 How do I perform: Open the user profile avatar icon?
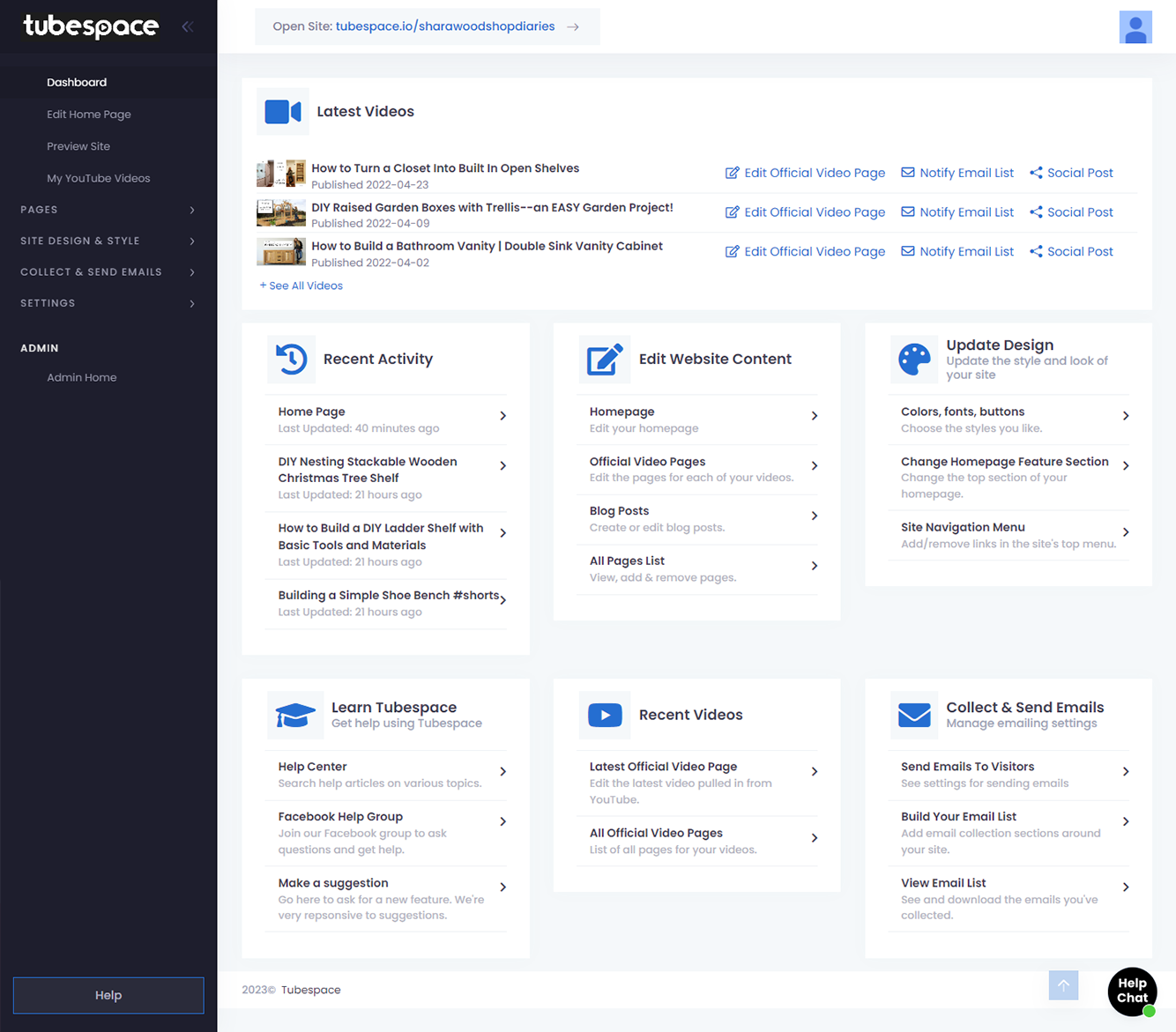(x=1135, y=27)
